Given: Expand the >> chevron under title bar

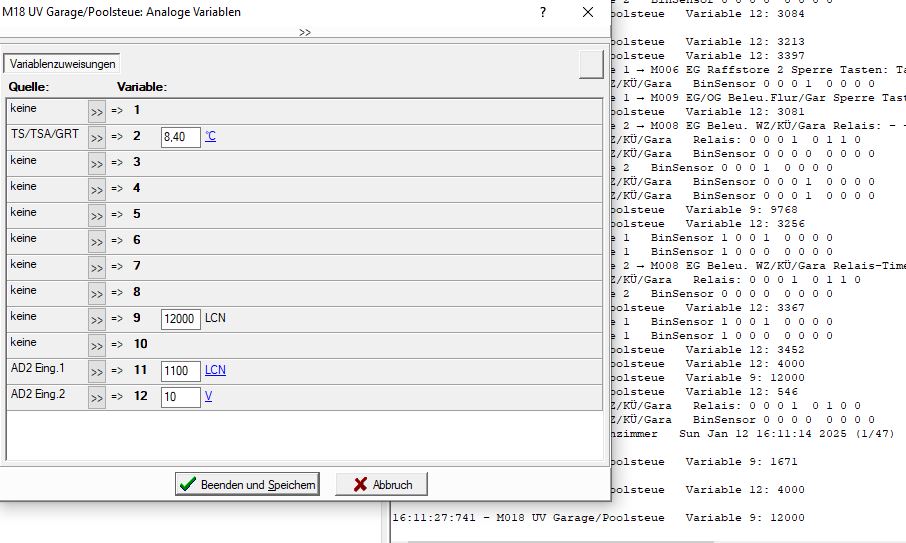Looking at the screenshot, I should [x=304, y=32].
